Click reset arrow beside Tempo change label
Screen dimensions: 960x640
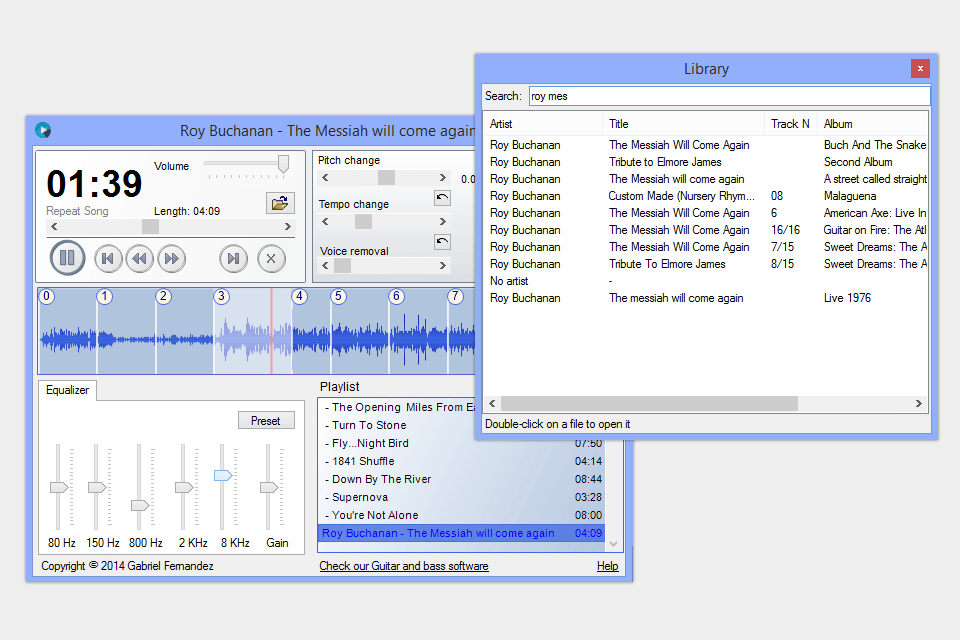point(442,198)
